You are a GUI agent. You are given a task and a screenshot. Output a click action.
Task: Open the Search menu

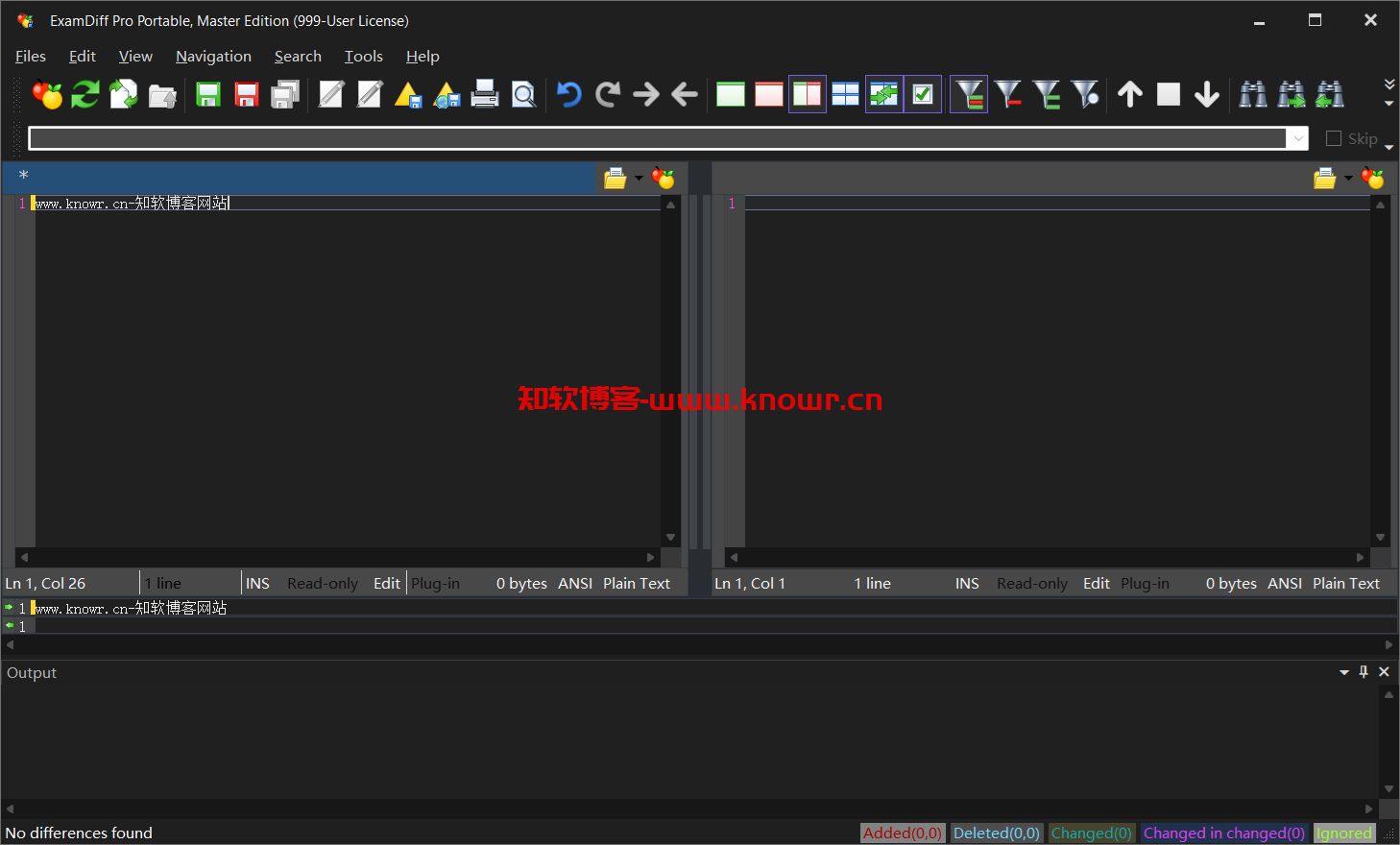click(298, 57)
